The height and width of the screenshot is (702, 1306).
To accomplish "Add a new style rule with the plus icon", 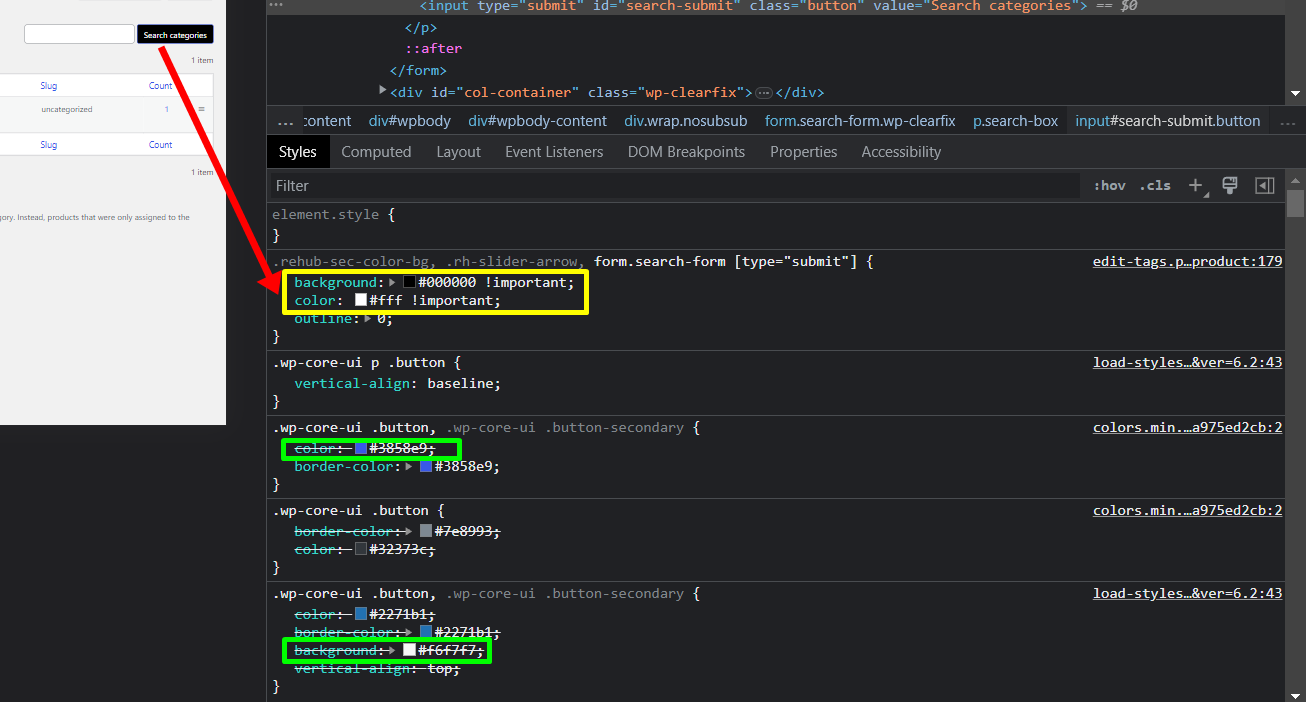I will click(1195, 185).
